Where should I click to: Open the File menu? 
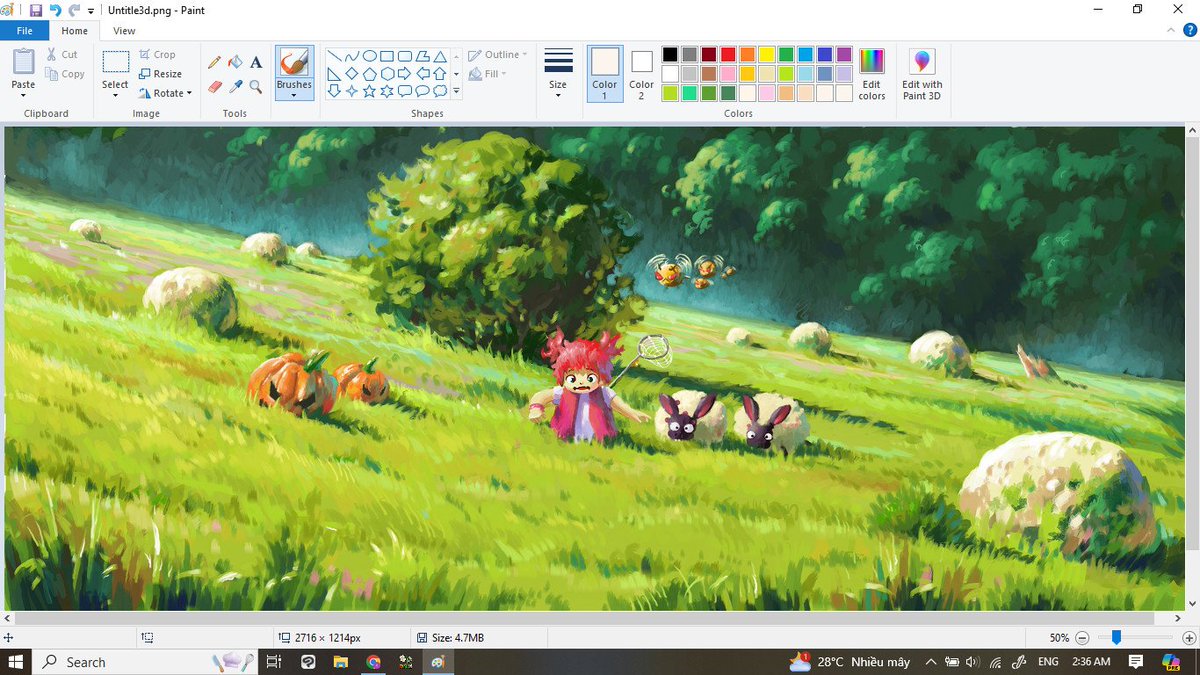[x=24, y=31]
